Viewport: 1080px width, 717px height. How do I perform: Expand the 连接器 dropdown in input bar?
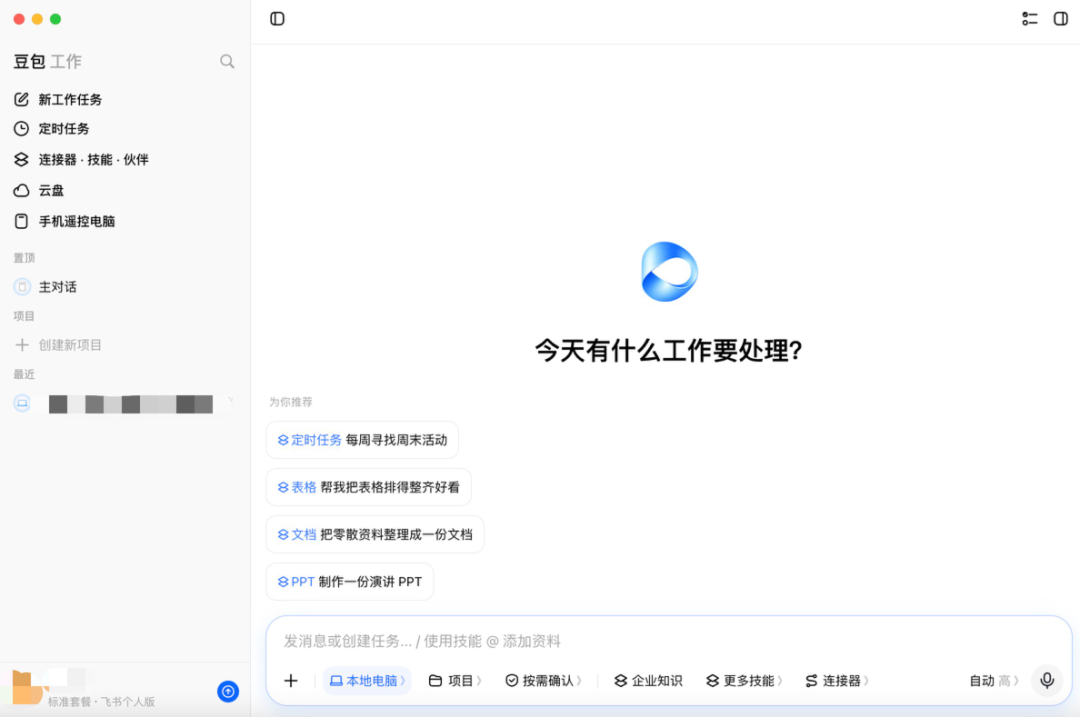pyautogui.click(x=837, y=680)
